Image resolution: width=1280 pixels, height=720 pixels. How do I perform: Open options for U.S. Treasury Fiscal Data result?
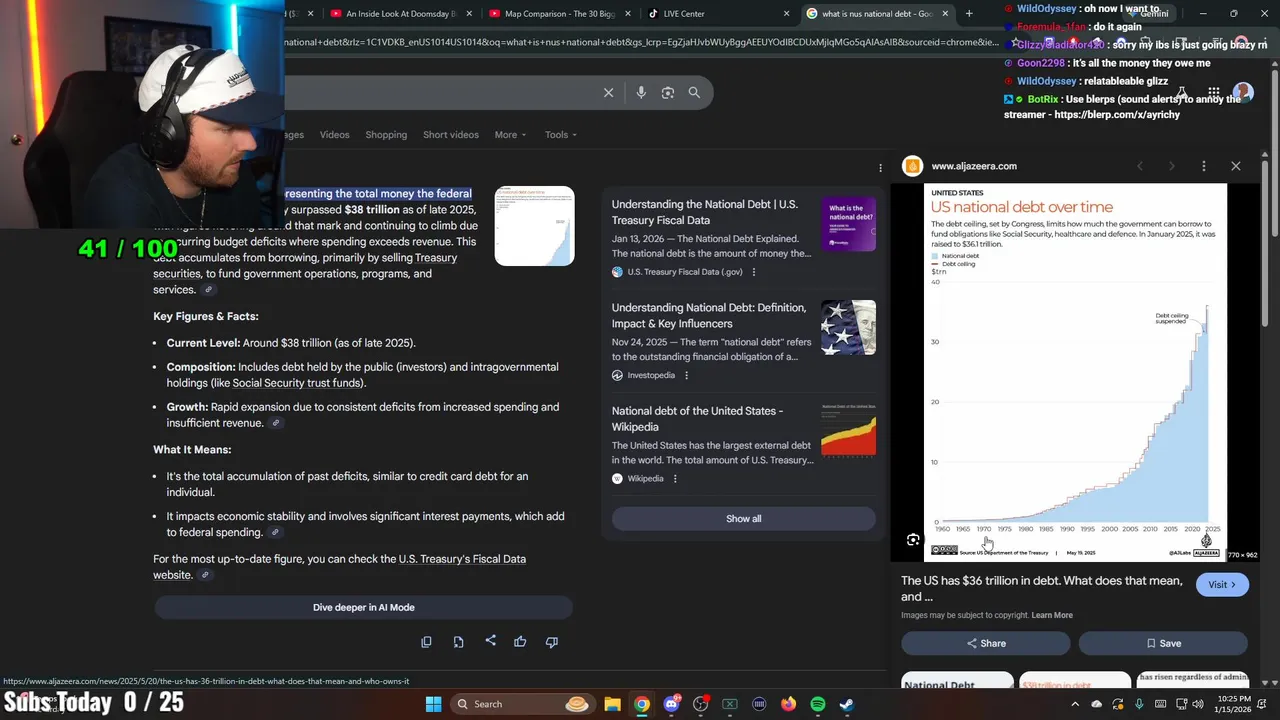754,272
